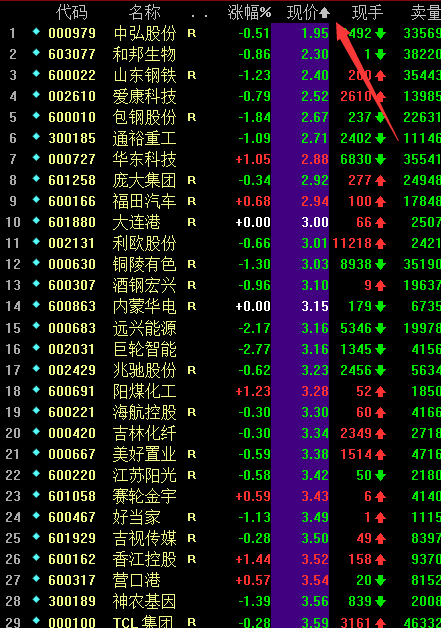The height and width of the screenshot is (628, 441).
Task: Click the diamond icon beside 000683
Action: click(x=36, y=326)
